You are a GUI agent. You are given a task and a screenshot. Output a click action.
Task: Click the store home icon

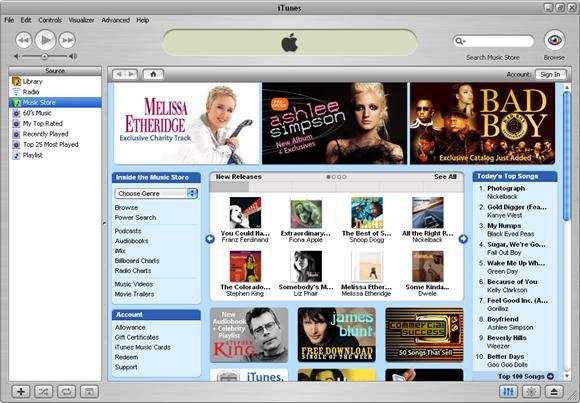tap(153, 74)
